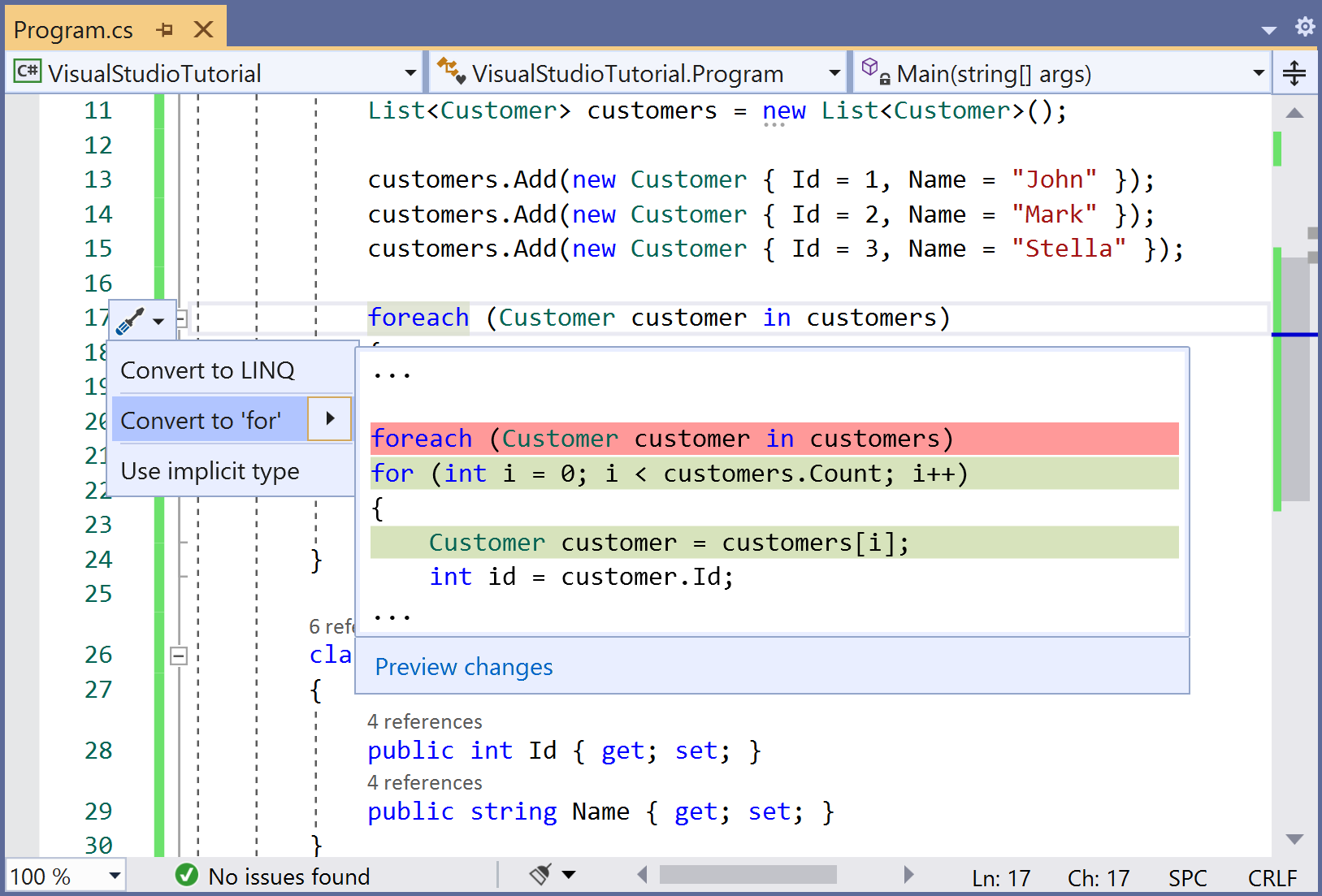Viewport: 1322px width, 896px height.
Task: Click the vertical scroll up arrow
Action: [1295, 113]
